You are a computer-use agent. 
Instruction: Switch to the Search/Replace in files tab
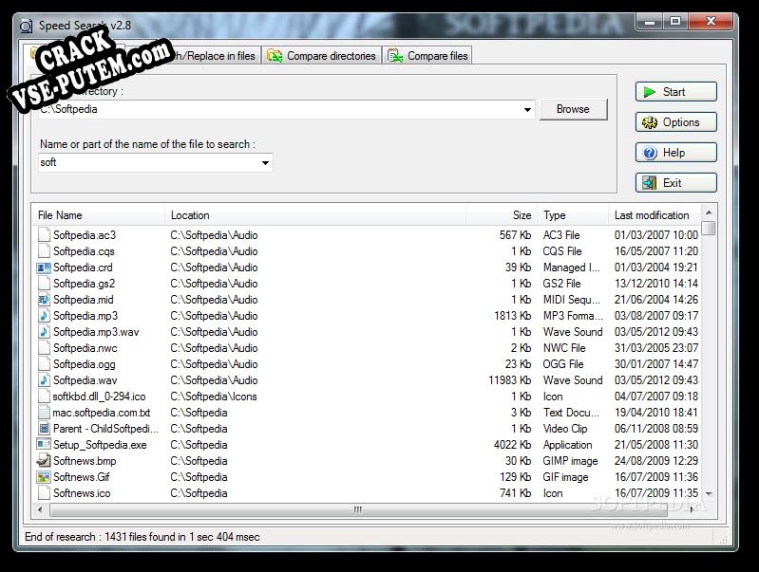coord(212,56)
